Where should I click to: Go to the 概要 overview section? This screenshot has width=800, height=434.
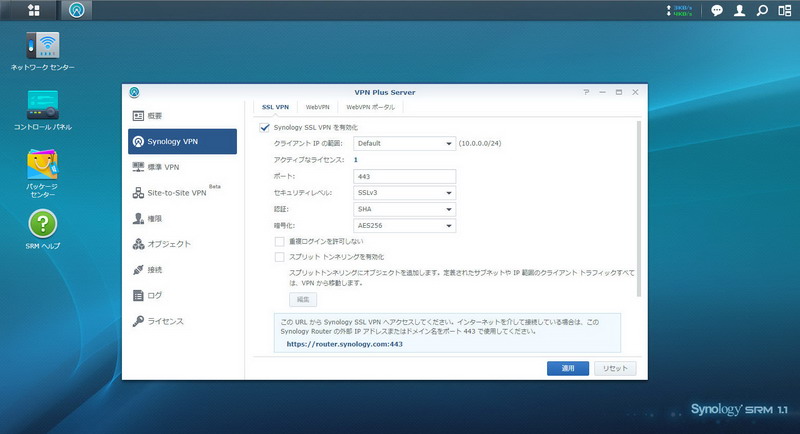pos(182,116)
